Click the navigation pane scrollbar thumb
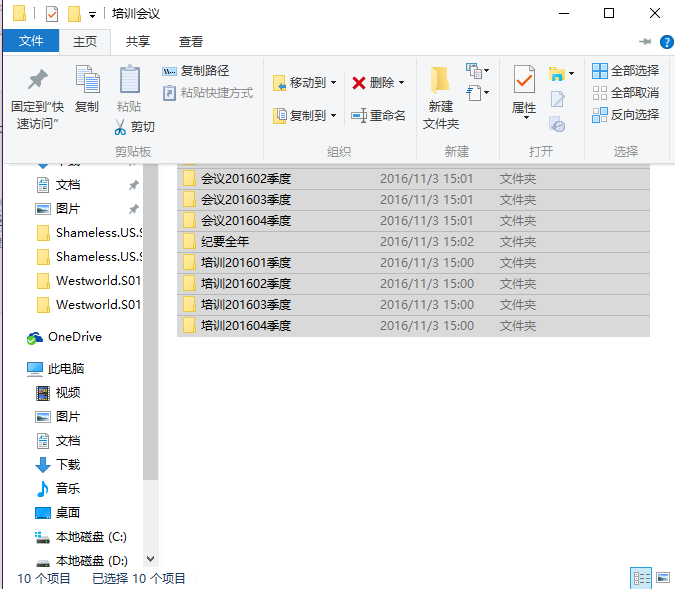Screen dimensions: 675x589 tap(150, 322)
